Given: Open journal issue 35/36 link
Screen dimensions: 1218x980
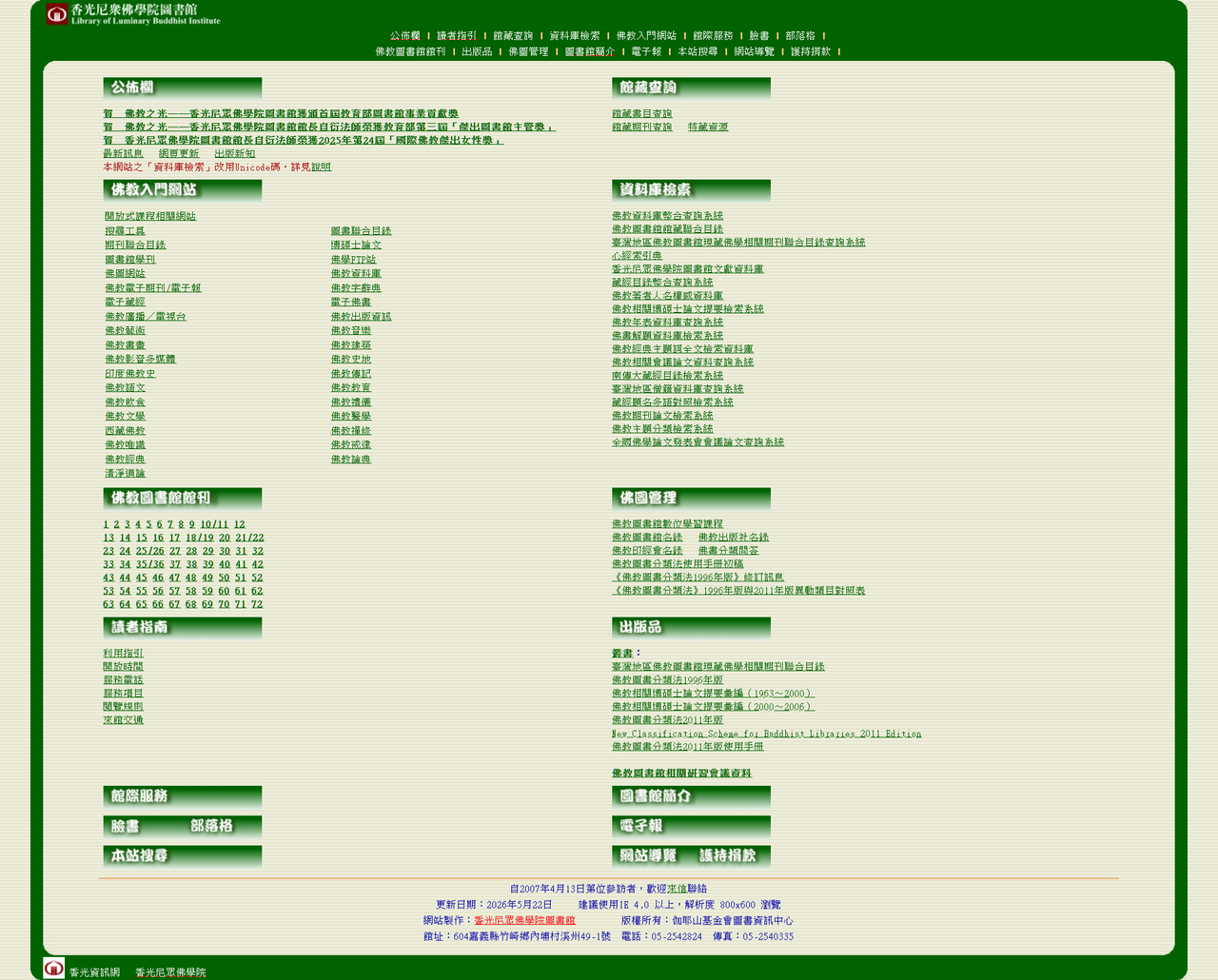Looking at the screenshot, I should pos(150,564).
